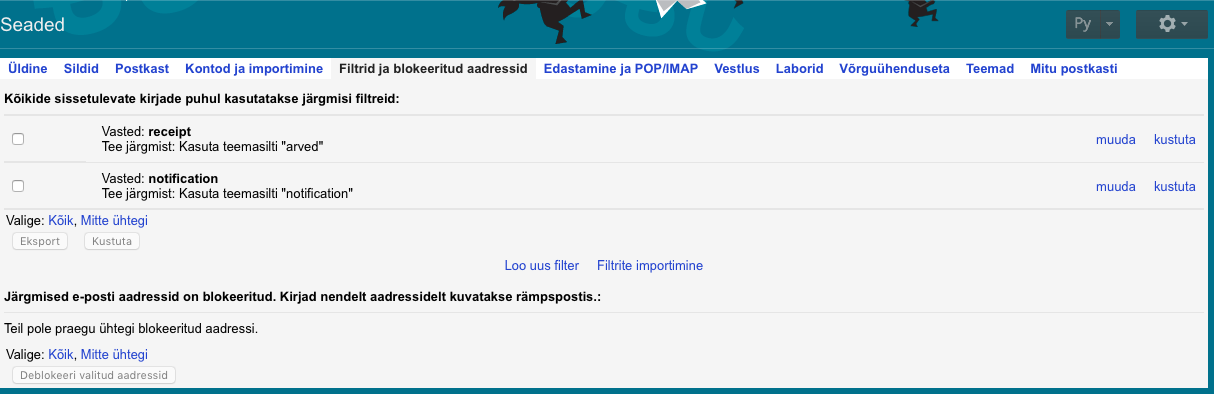
Task: Click kustuta for the notification filter
Action: point(1175,187)
